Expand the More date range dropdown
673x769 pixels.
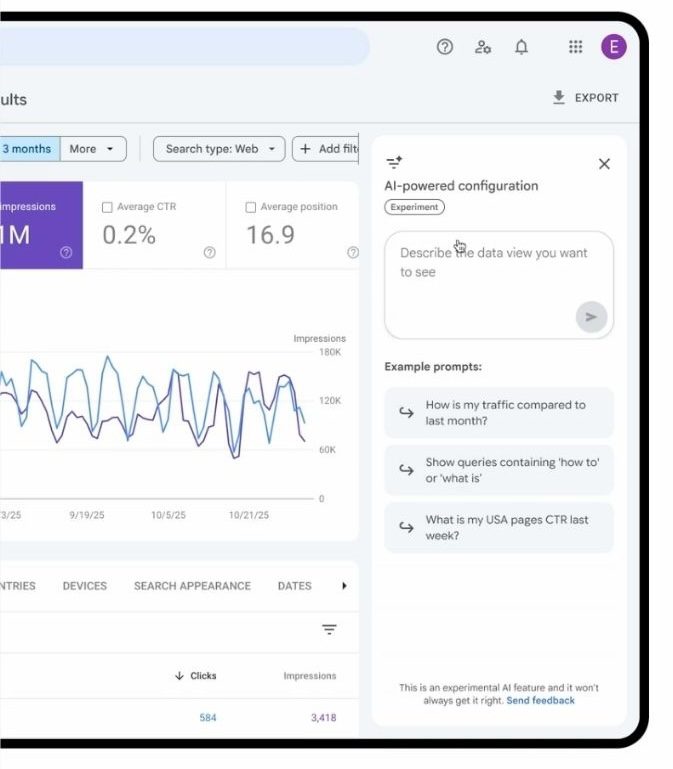coord(95,149)
